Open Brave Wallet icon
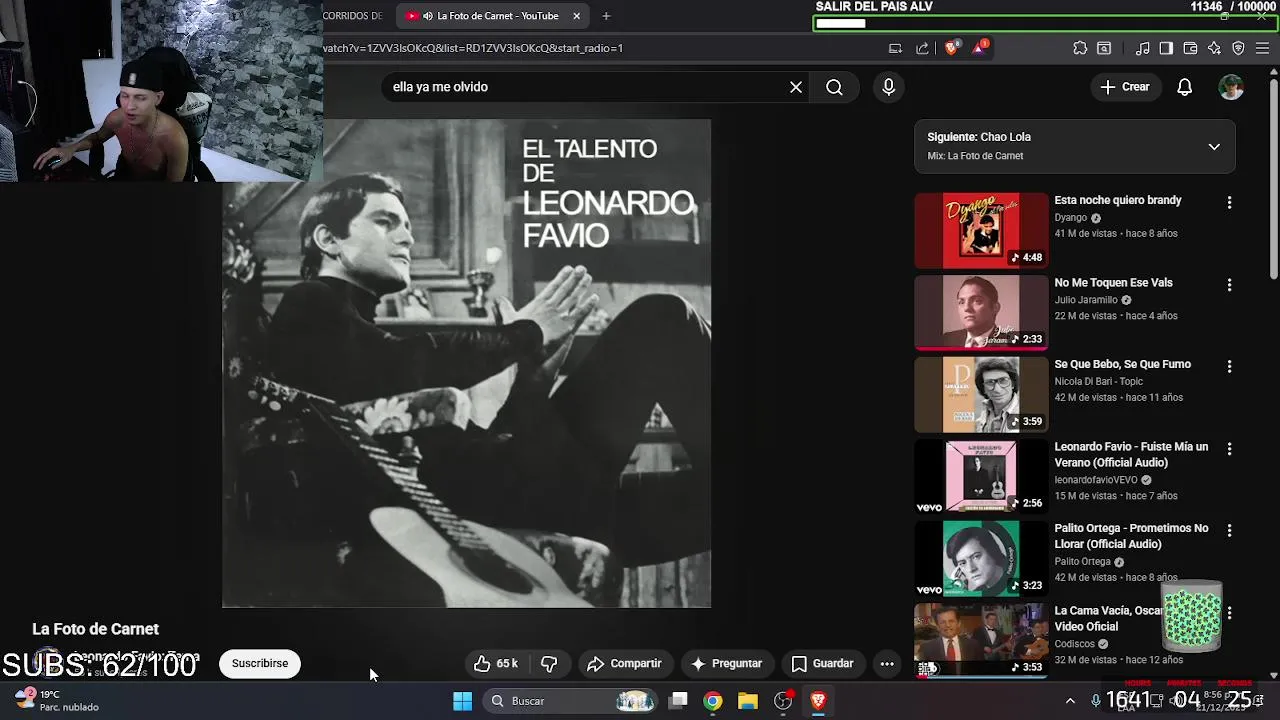Viewport: 1280px width, 720px height. click(1190, 48)
